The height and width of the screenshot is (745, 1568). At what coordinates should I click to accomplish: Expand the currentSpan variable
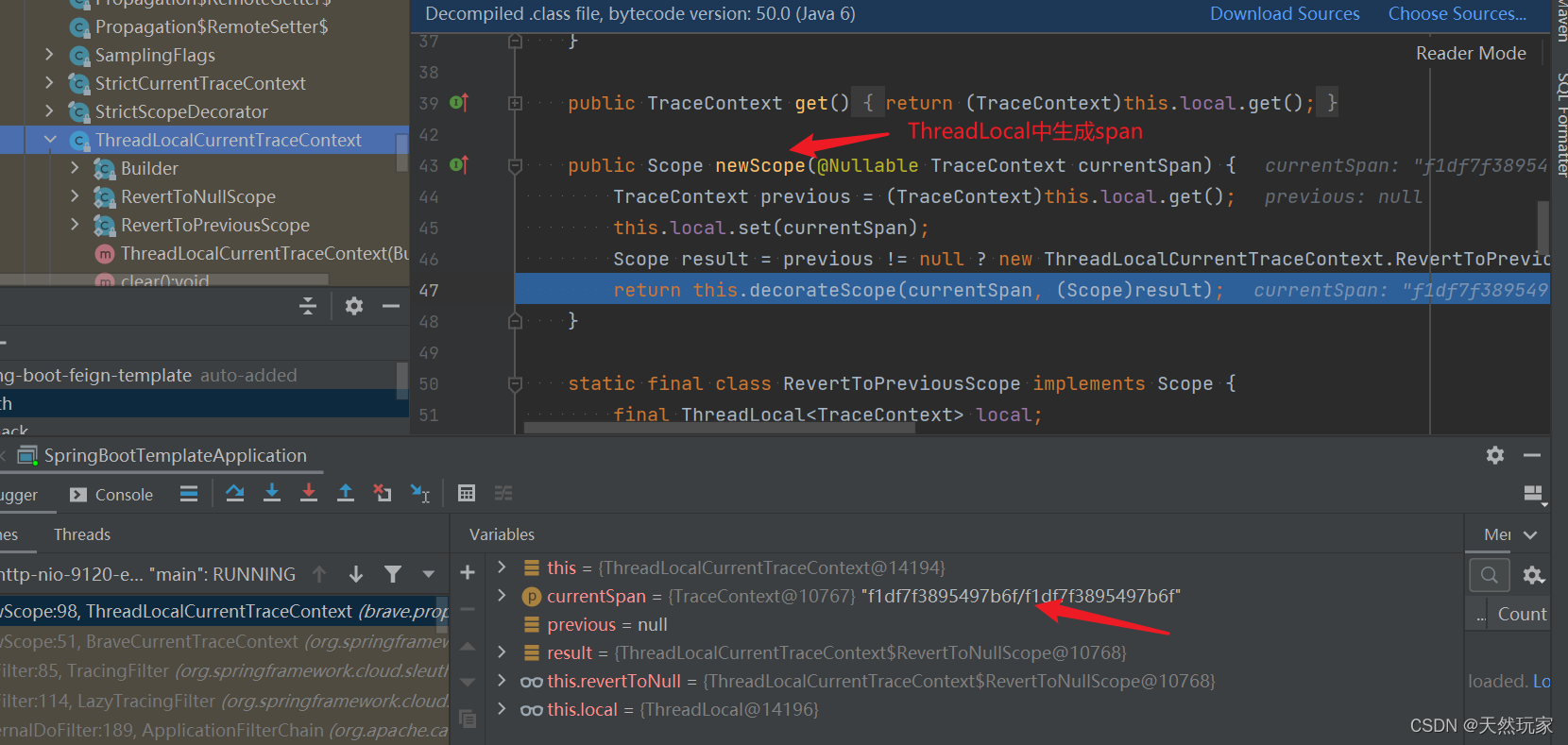502,595
